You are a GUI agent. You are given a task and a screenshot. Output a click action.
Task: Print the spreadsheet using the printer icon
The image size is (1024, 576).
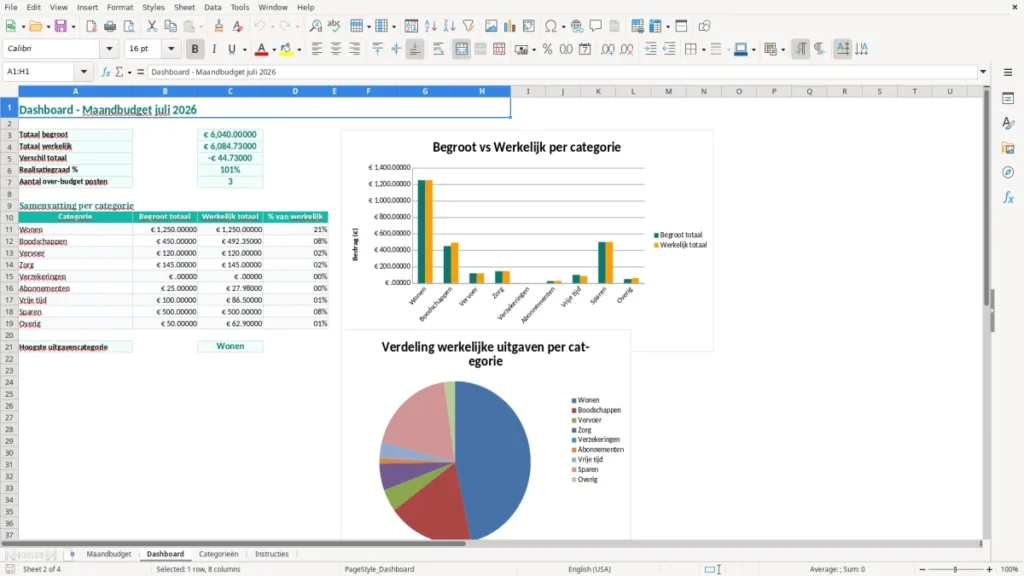pyautogui.click(x=110, y=26)
